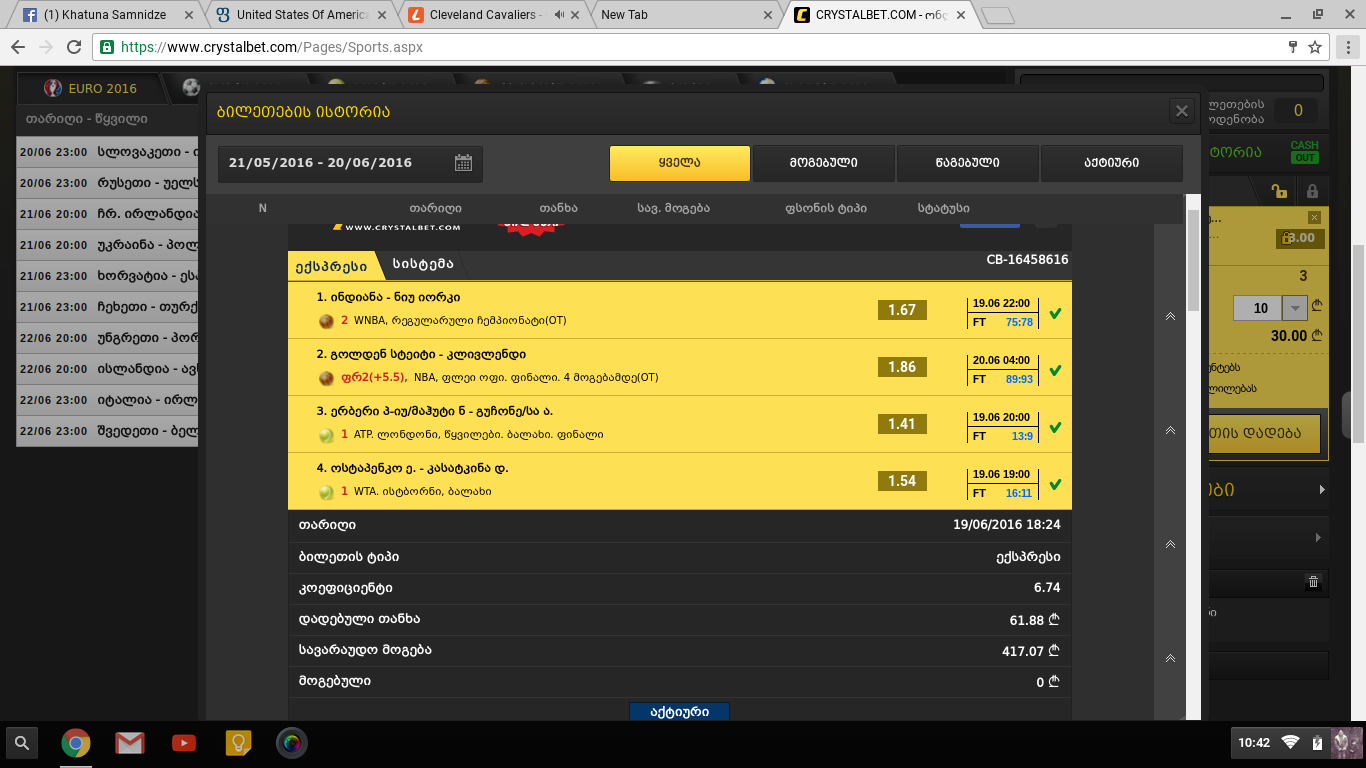Select the აქტიური filter tab at top
Screen dimensions: 1366x768
1111,163
